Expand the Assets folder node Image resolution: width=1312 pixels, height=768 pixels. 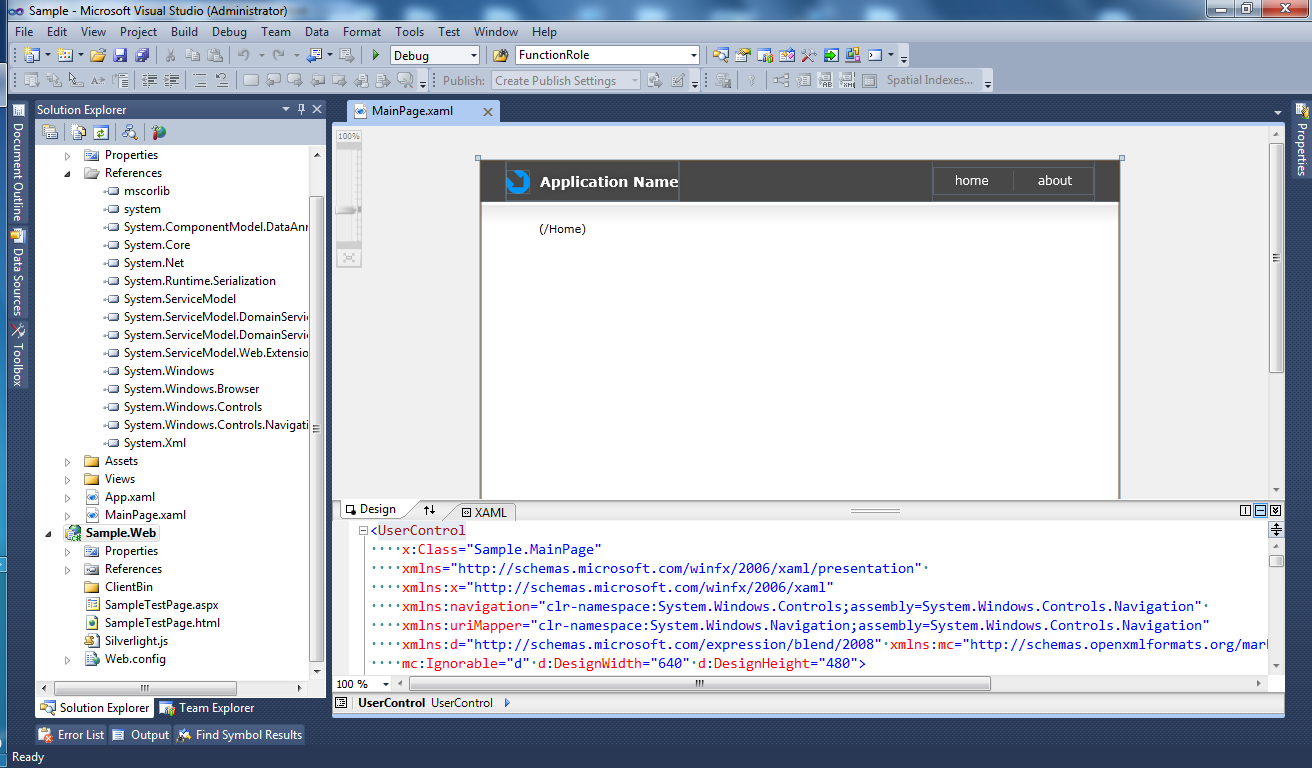[x=68, y=461]
